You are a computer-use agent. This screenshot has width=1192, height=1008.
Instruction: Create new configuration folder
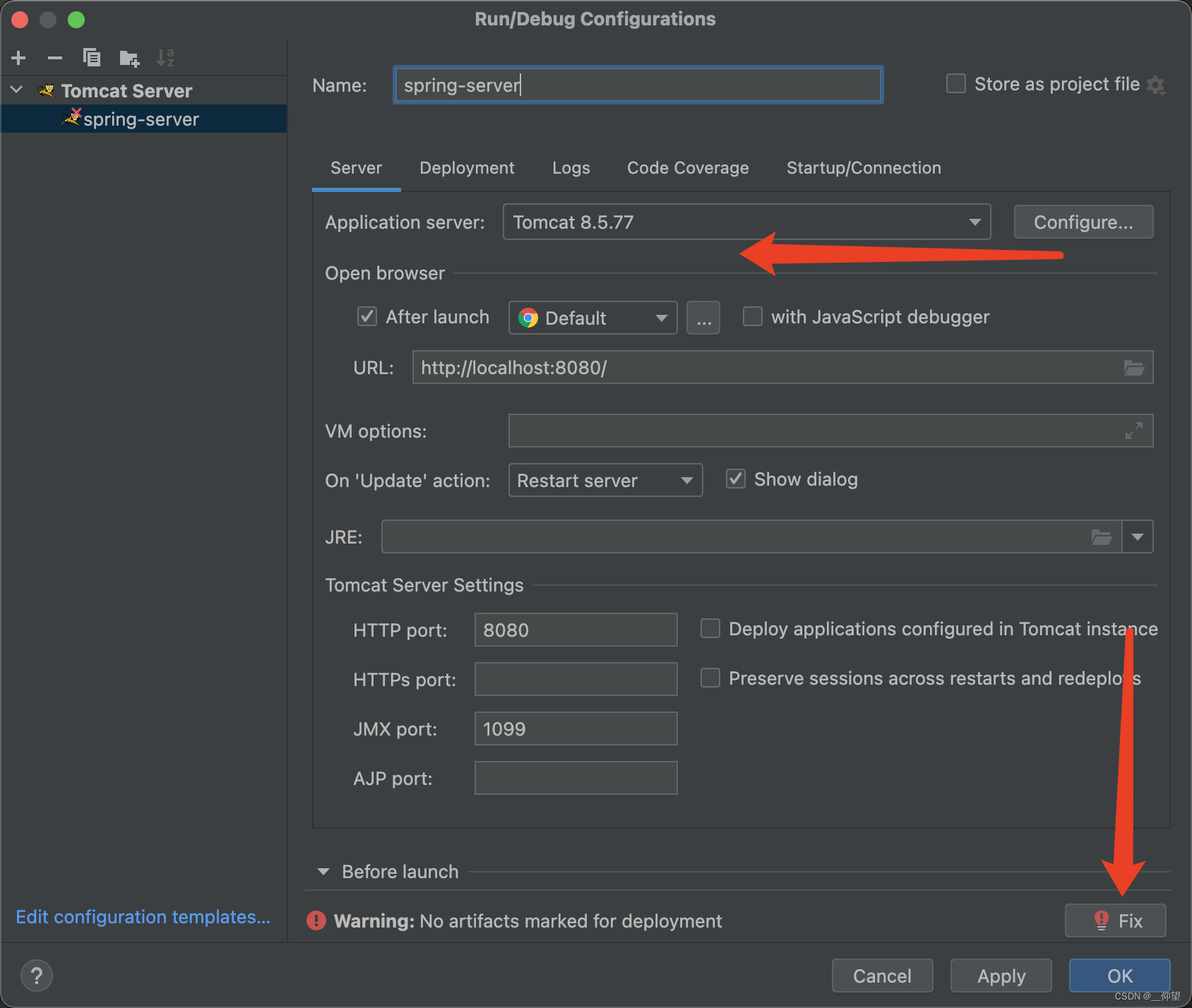pos(129,58)
